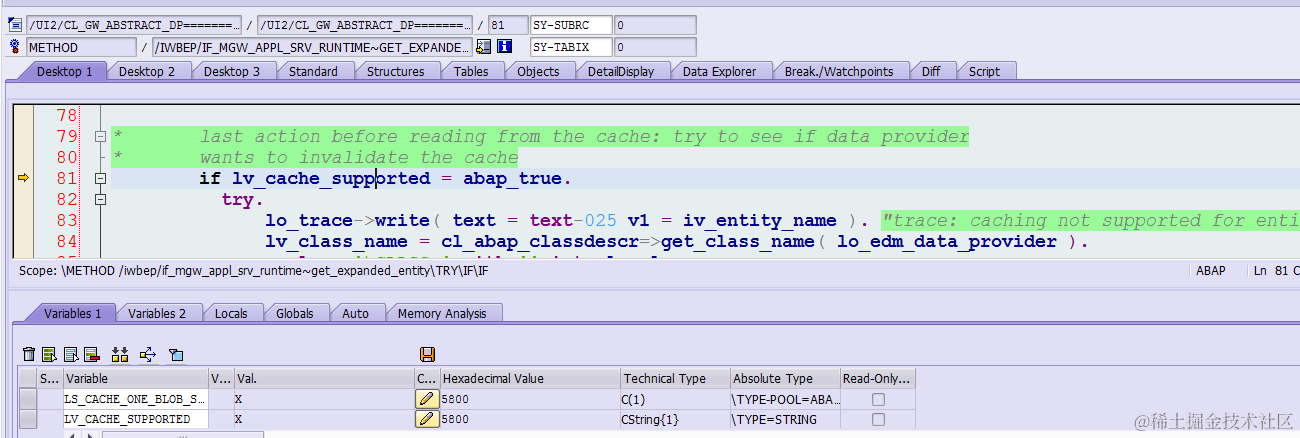The width and height of the screenshot is (1300, 438).
Task: Click the second list icon in the variables toolbar
Action: 71,354
